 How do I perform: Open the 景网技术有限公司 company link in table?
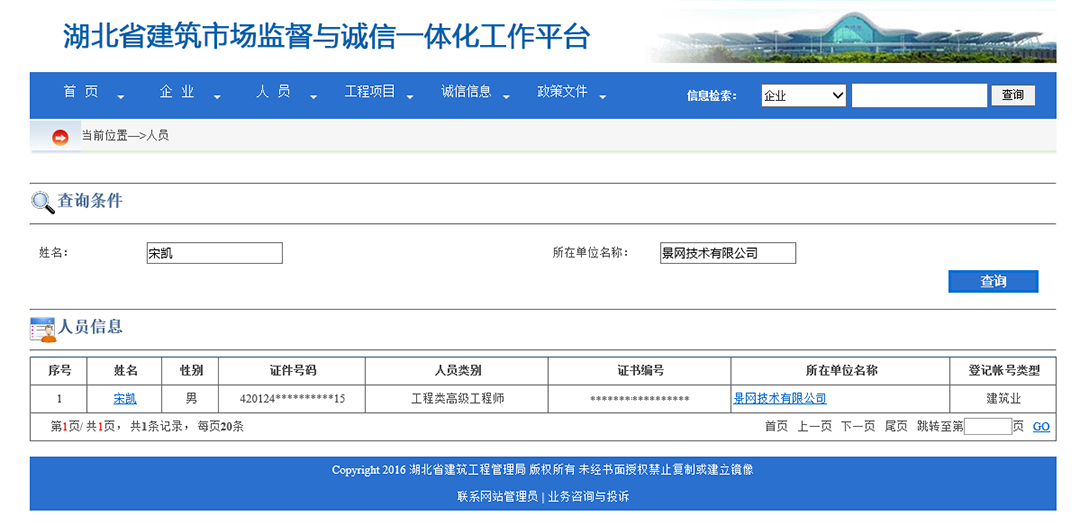click(x=780, y=399)
